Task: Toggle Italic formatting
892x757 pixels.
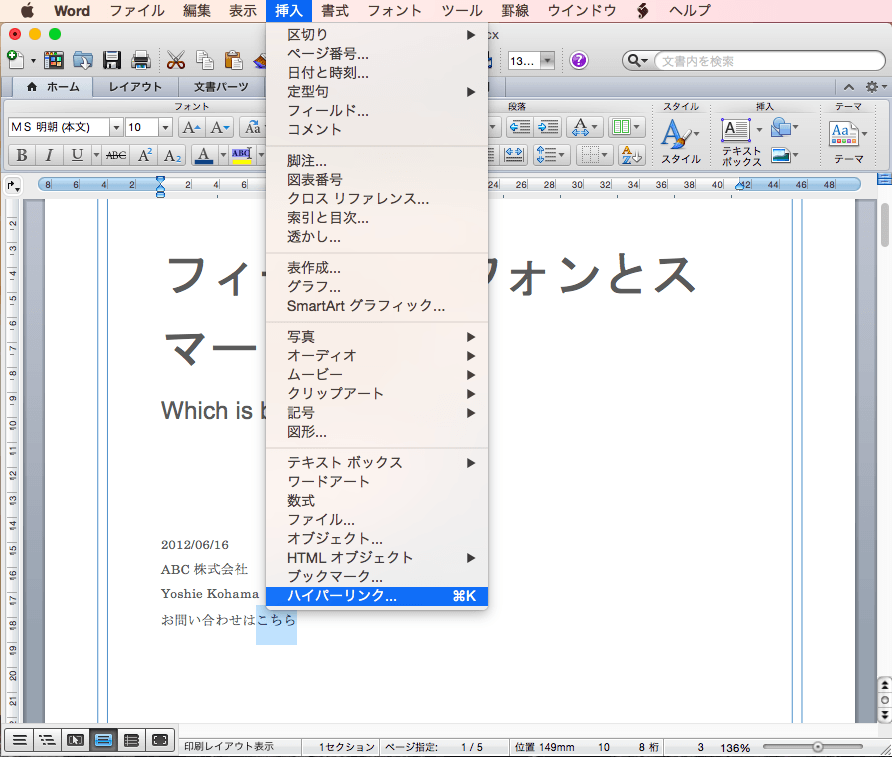Action: point(49,155)
